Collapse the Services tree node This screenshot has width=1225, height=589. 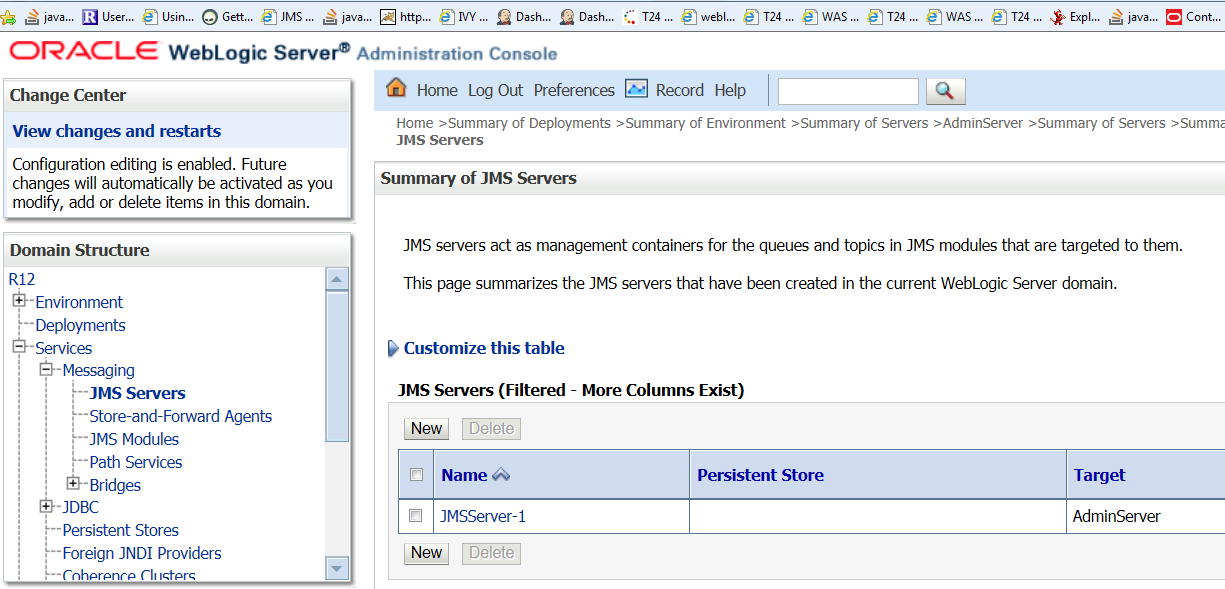(19, 347)
